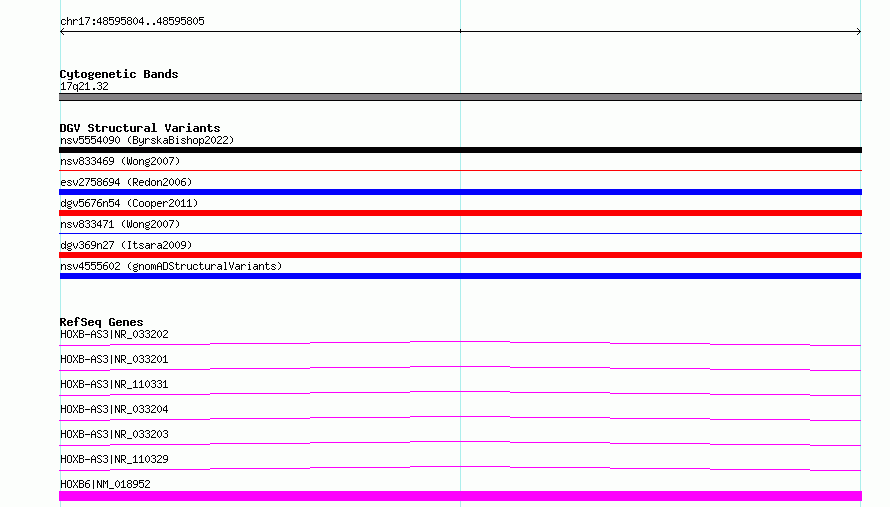The image size is (890, 507).
Task: Click the gray 17q21.32 cytogenetic band bar
Action: 460,97
